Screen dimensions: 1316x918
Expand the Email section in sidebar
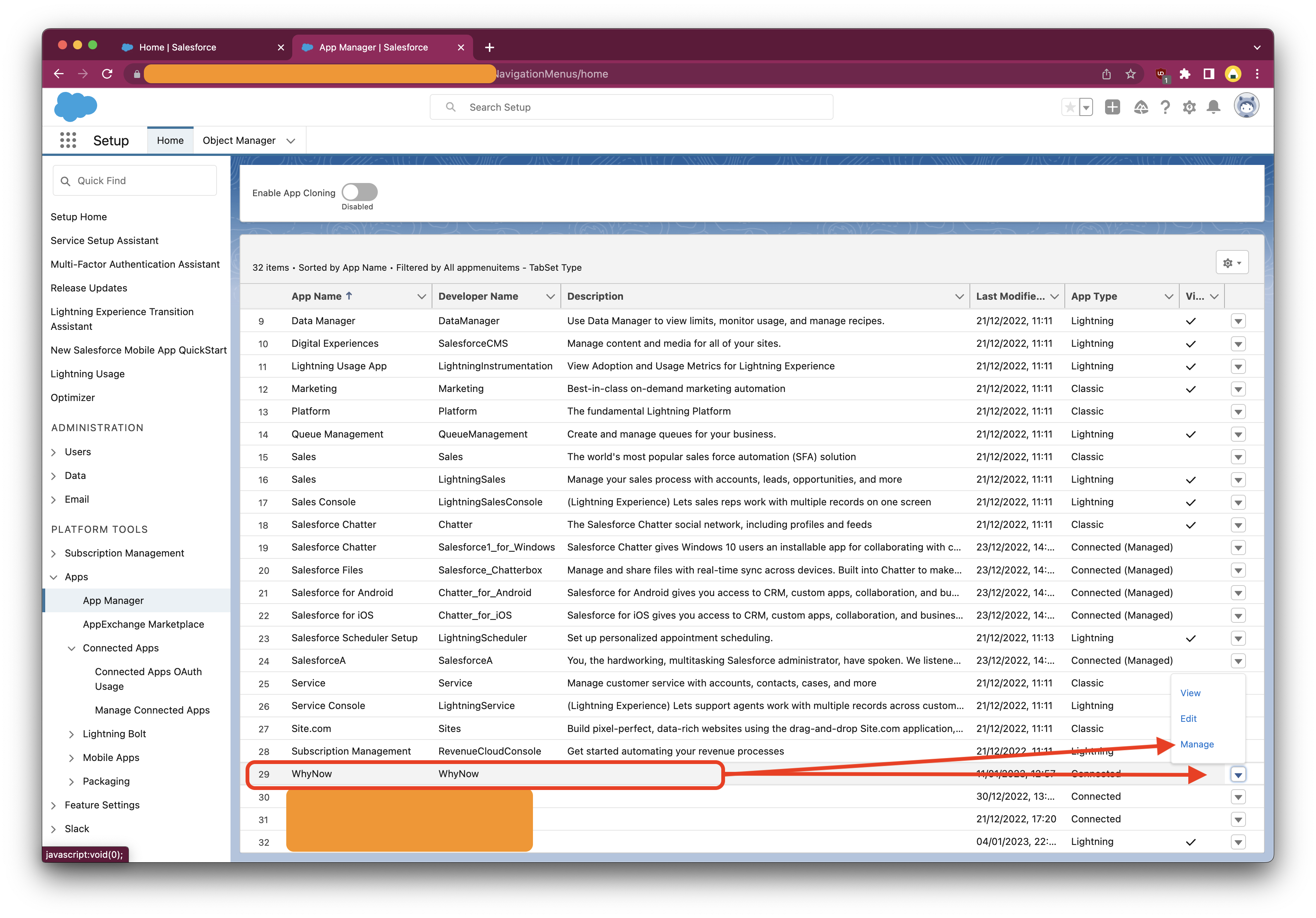(x=53, y=500)
